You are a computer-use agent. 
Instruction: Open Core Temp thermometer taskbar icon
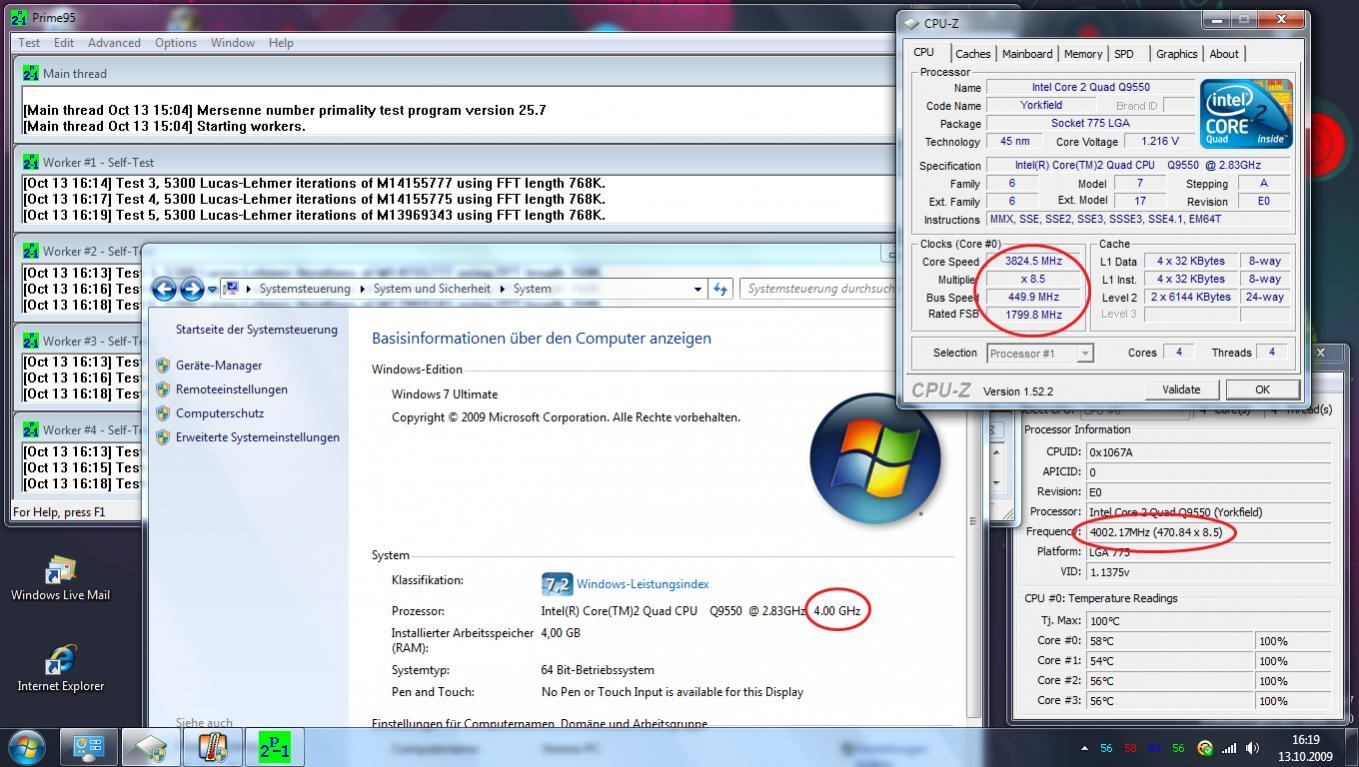(x=212, y=747)
